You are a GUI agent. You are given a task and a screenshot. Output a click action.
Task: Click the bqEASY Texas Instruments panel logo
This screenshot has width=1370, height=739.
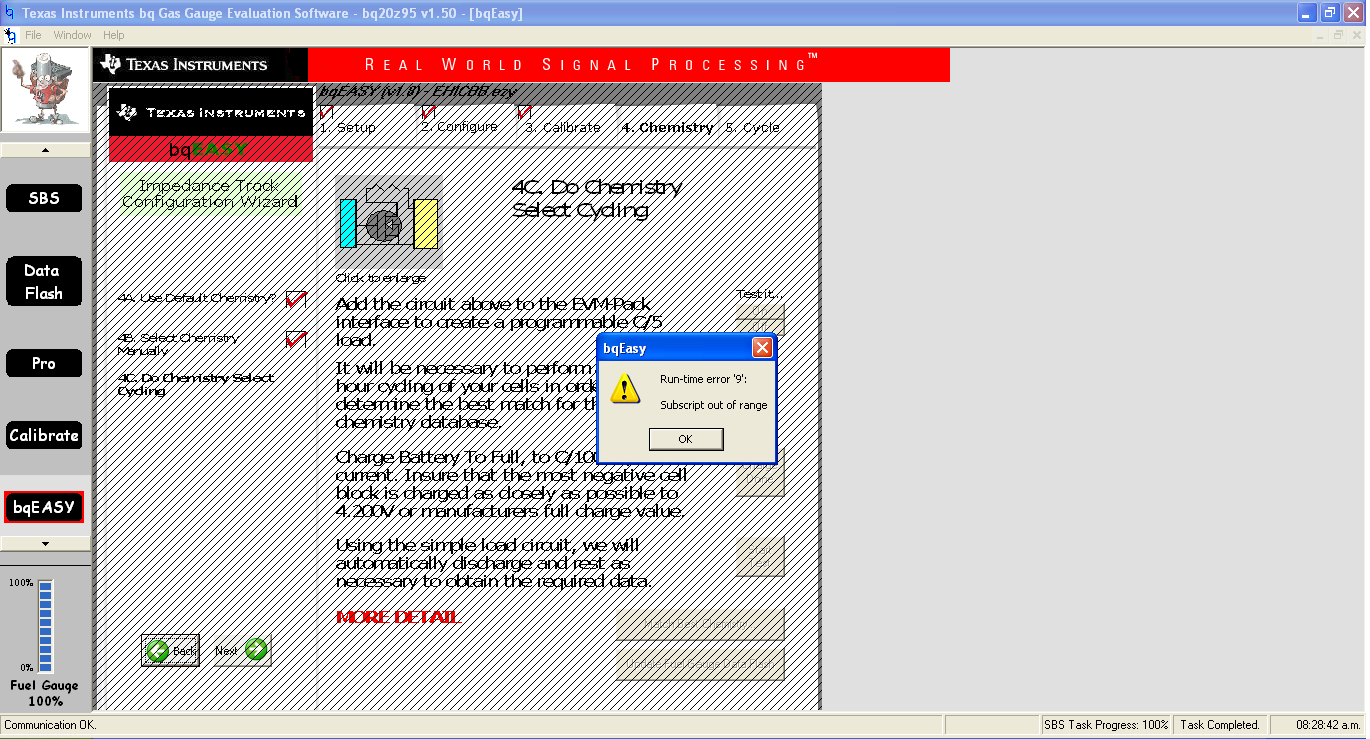(x=211, y=125)
